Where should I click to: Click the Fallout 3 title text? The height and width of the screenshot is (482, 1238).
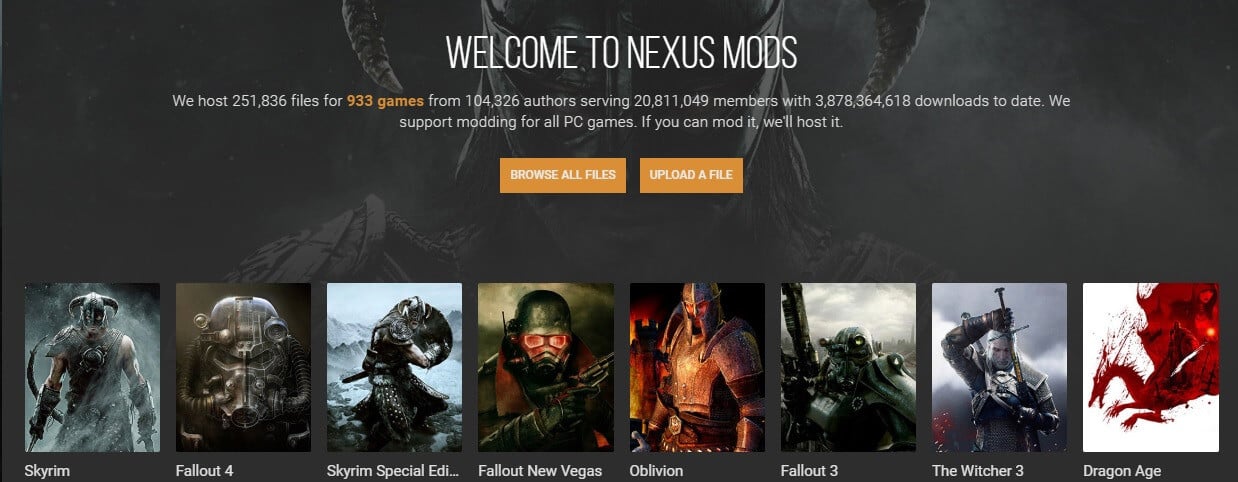tap(809, 471)
